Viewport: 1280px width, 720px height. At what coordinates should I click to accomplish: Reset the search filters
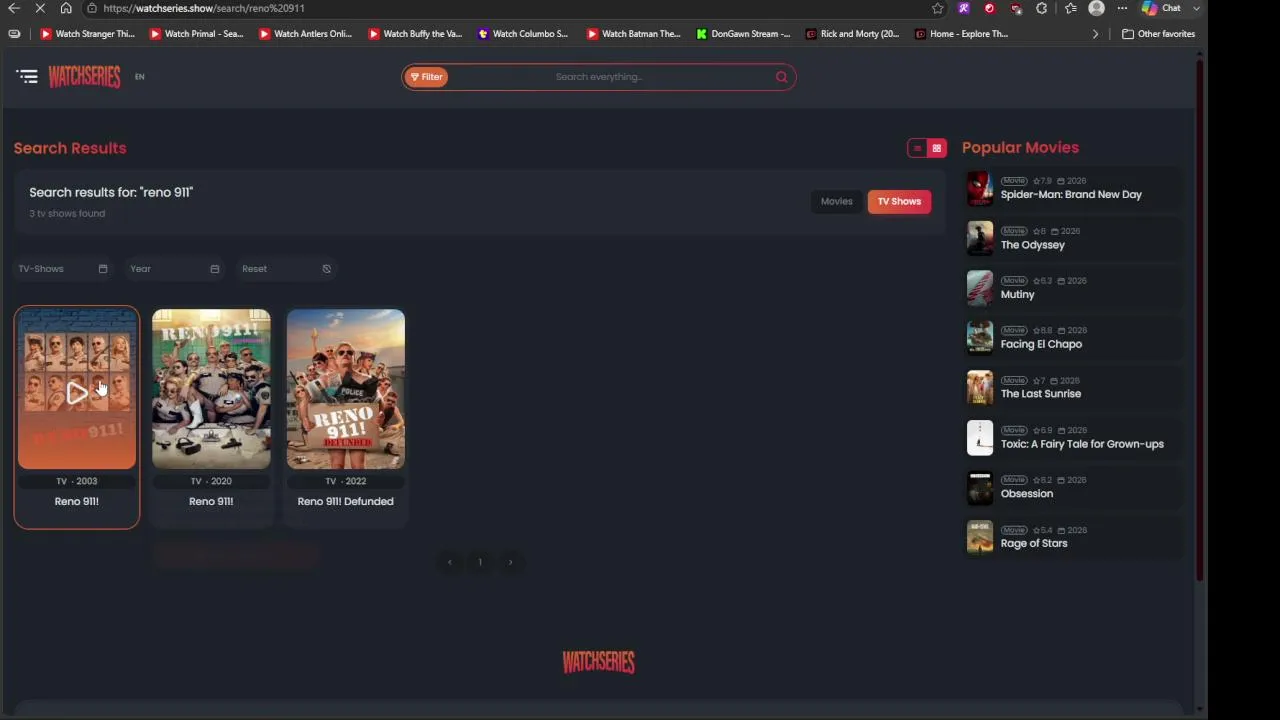[286, 269]
